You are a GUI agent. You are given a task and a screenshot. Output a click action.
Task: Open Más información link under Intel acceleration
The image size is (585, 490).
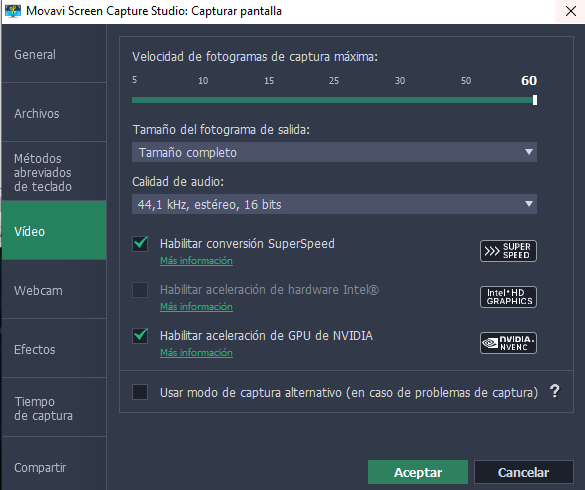pyautogui.click(x=196, y=306)
